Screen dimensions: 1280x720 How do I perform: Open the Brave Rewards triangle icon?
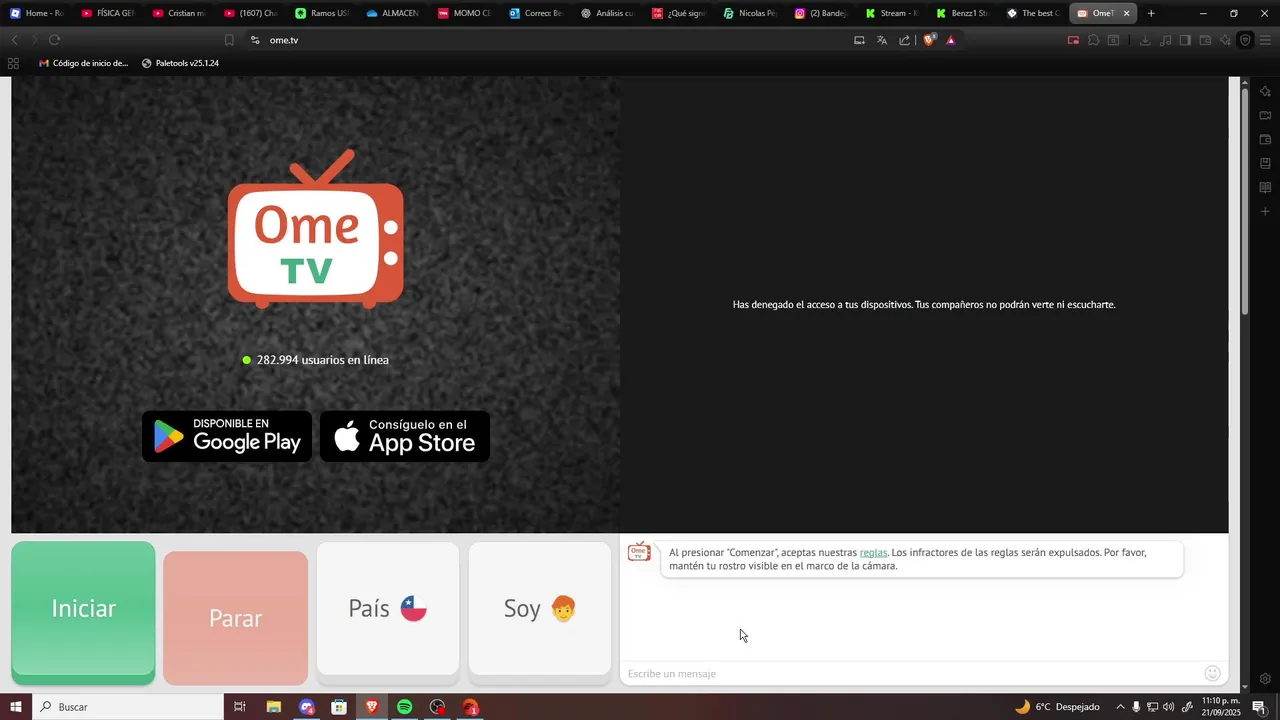pyautogui.click(x=951, y=40)
